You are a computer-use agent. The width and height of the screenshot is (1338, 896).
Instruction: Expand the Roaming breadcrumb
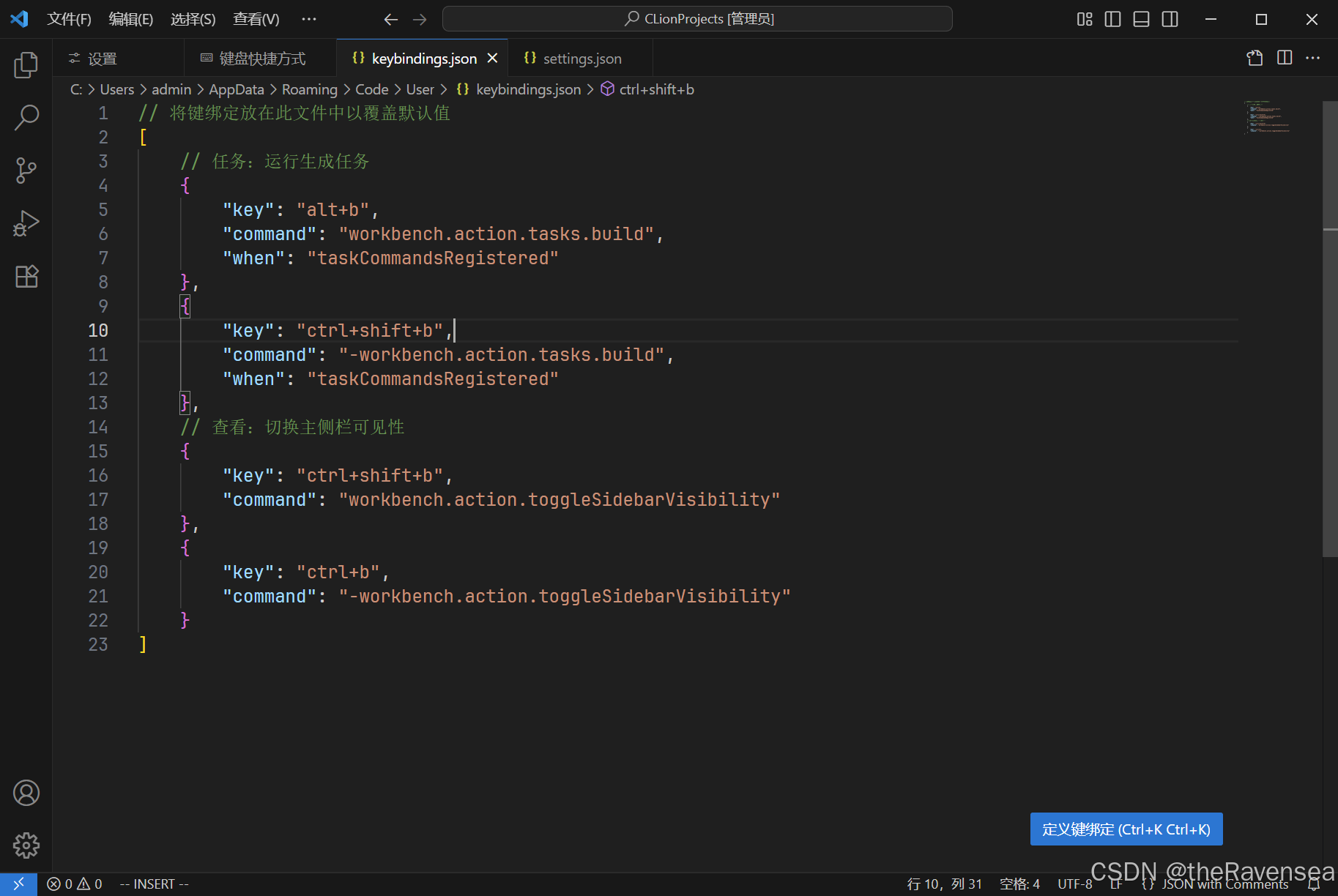coord(310,89)
